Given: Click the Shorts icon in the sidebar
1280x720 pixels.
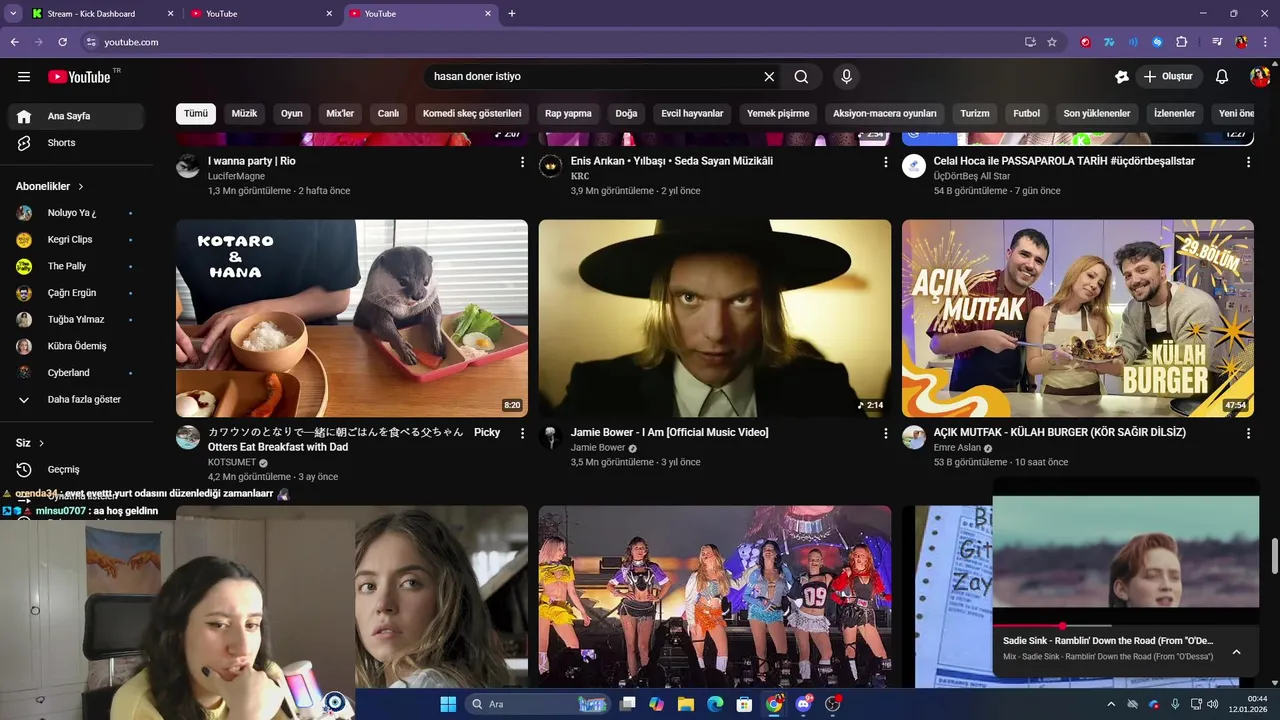Looking at the screenshot, I should tap(24, 143).
